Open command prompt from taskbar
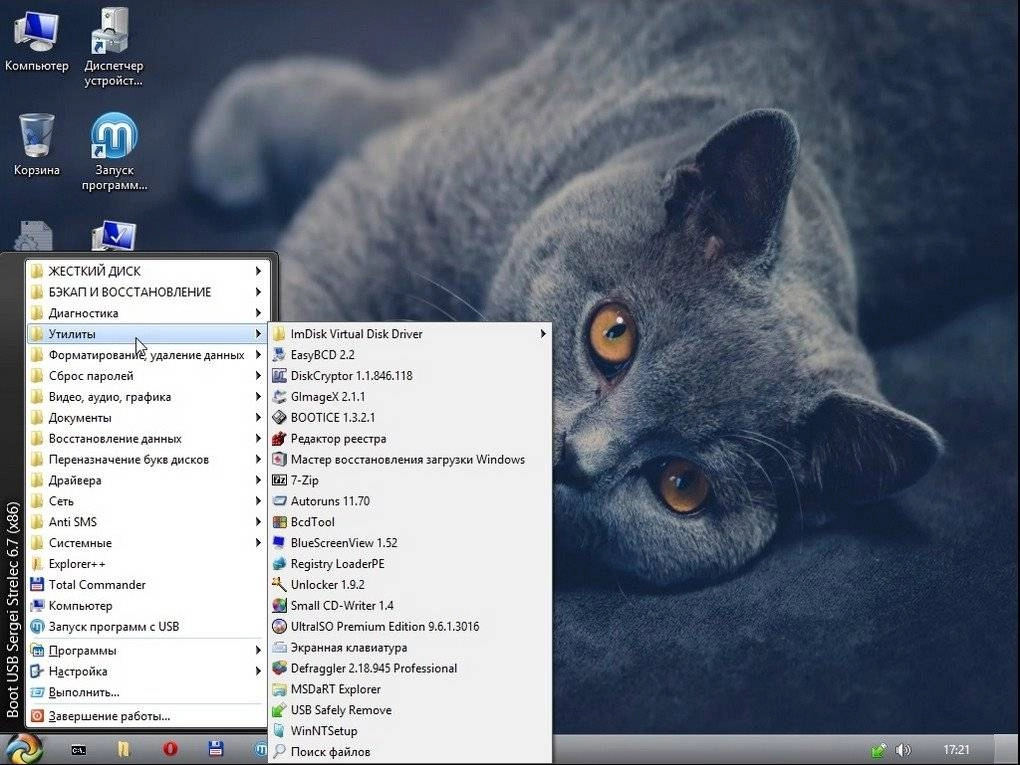Screen dimensions: 1020x765 tap(79, 750)
